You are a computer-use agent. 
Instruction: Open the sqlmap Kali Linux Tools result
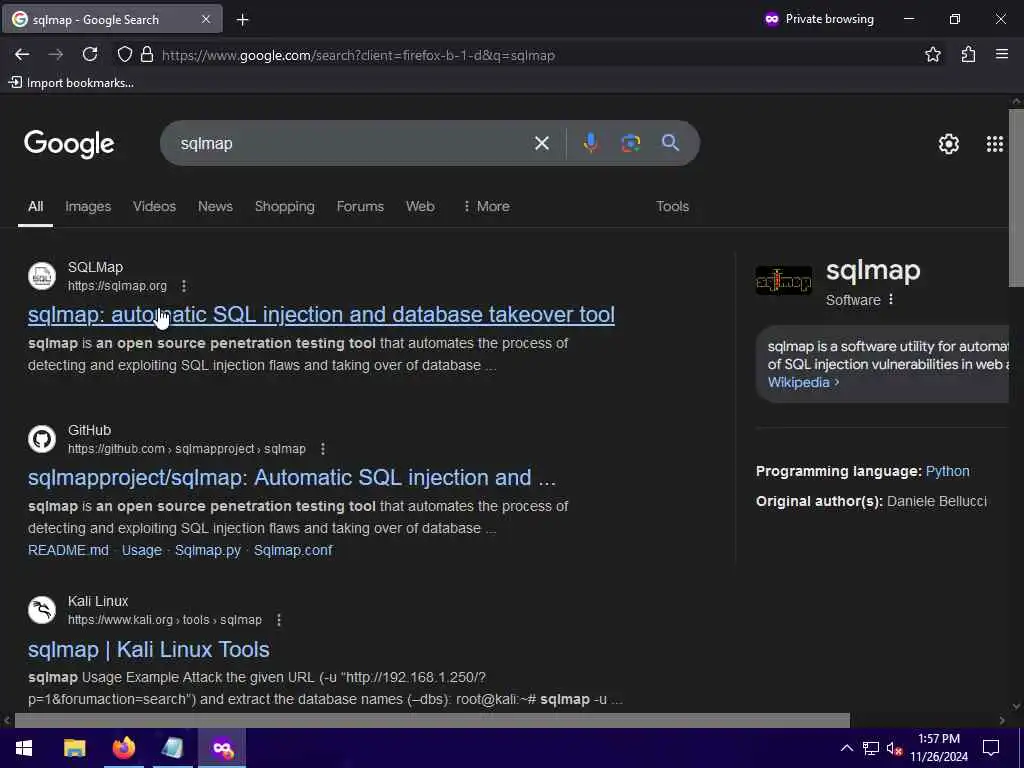[149, 650]
